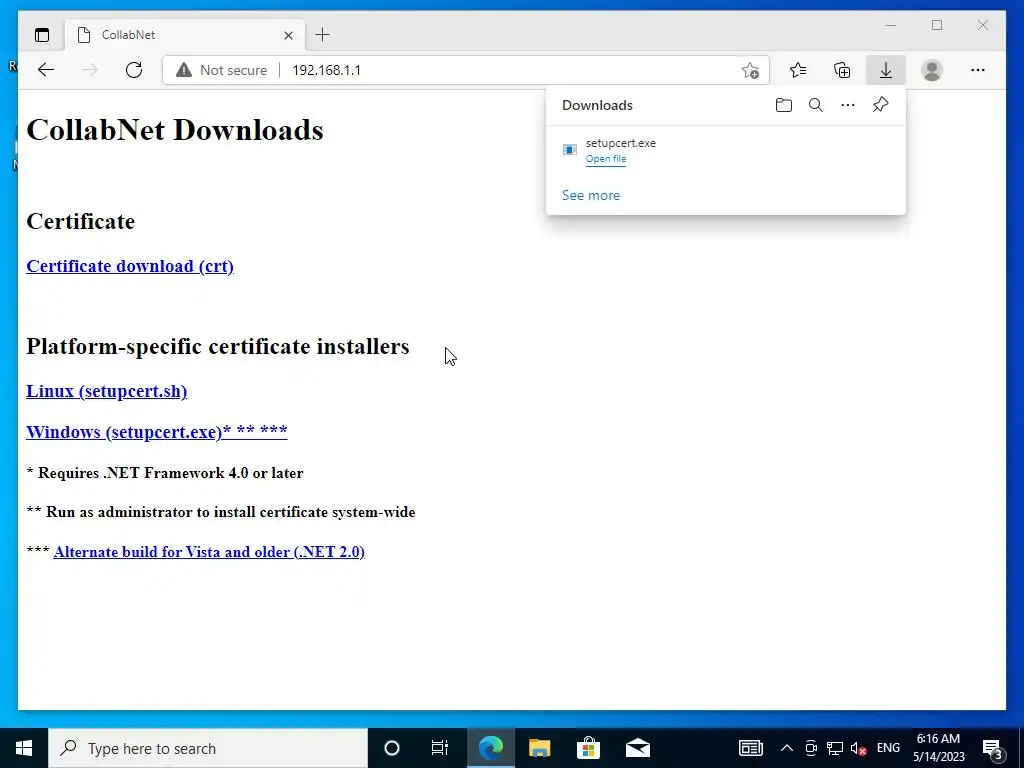Image resolution: width=1024 pixels, height=768 pixels.
Task: Close the CollabNet tab
Action: coord(288,35)
